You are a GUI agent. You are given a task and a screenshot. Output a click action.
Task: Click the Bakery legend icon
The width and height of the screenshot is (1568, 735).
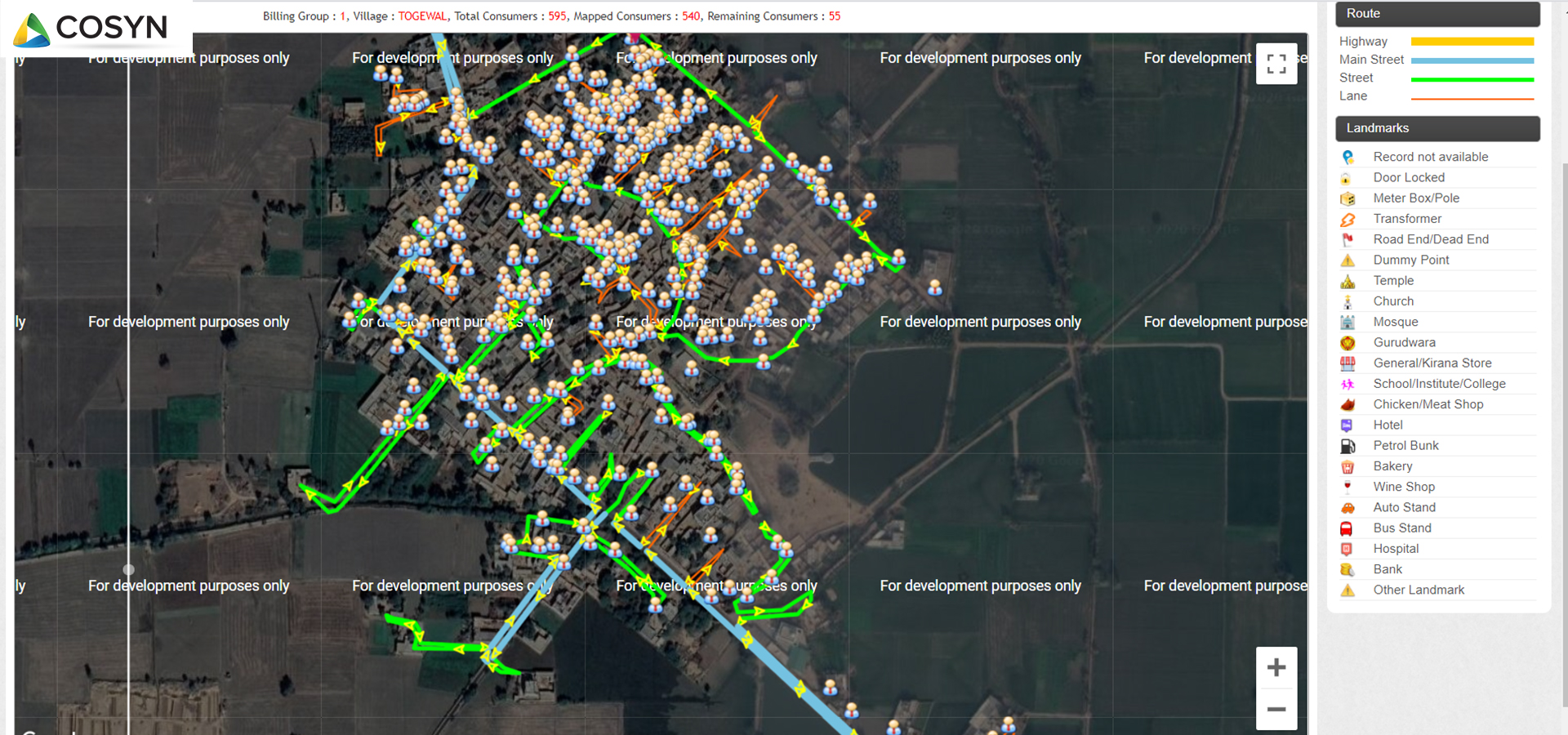tap(1347, 466)
